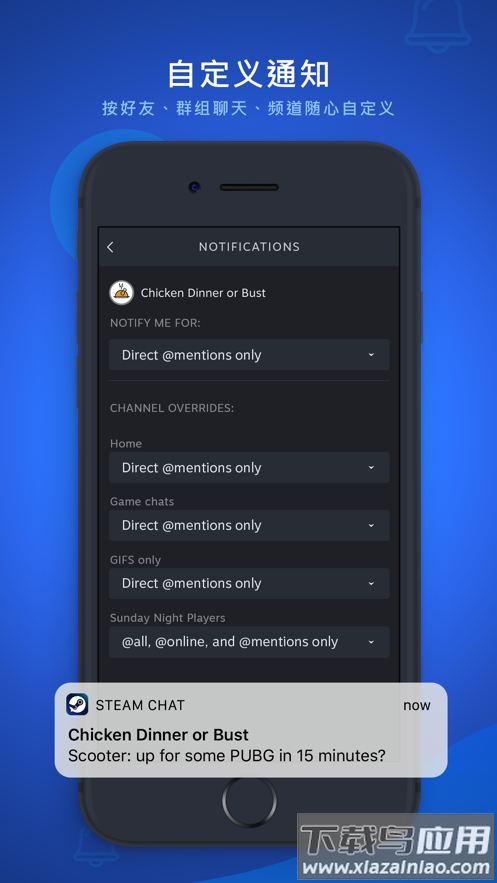Open the Game chats notification dropdown
The width and height of the screenshot is (497, 883).
coord(249,525)
